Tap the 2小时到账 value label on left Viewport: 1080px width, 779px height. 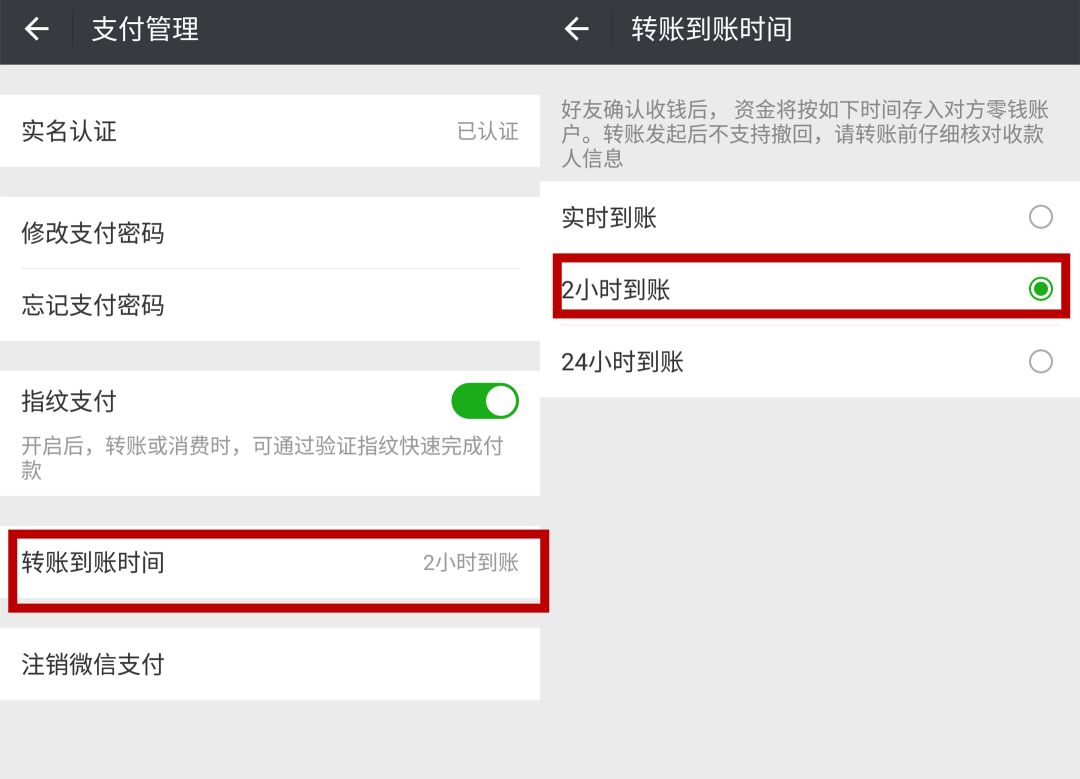coord(470,563)
